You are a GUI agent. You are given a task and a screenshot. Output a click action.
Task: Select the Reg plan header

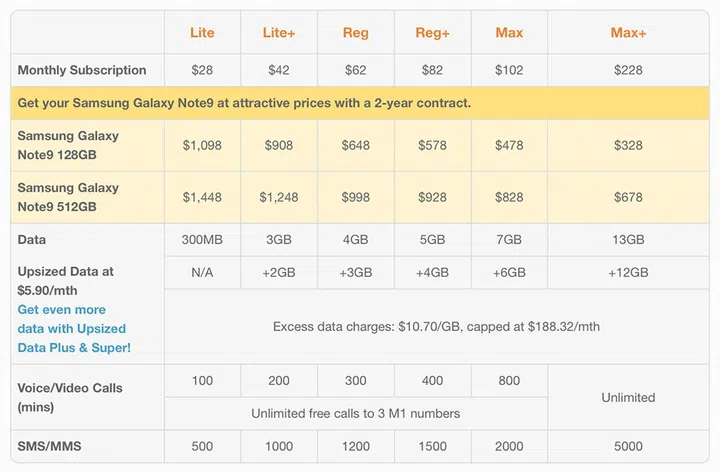[x=355, y=33]
